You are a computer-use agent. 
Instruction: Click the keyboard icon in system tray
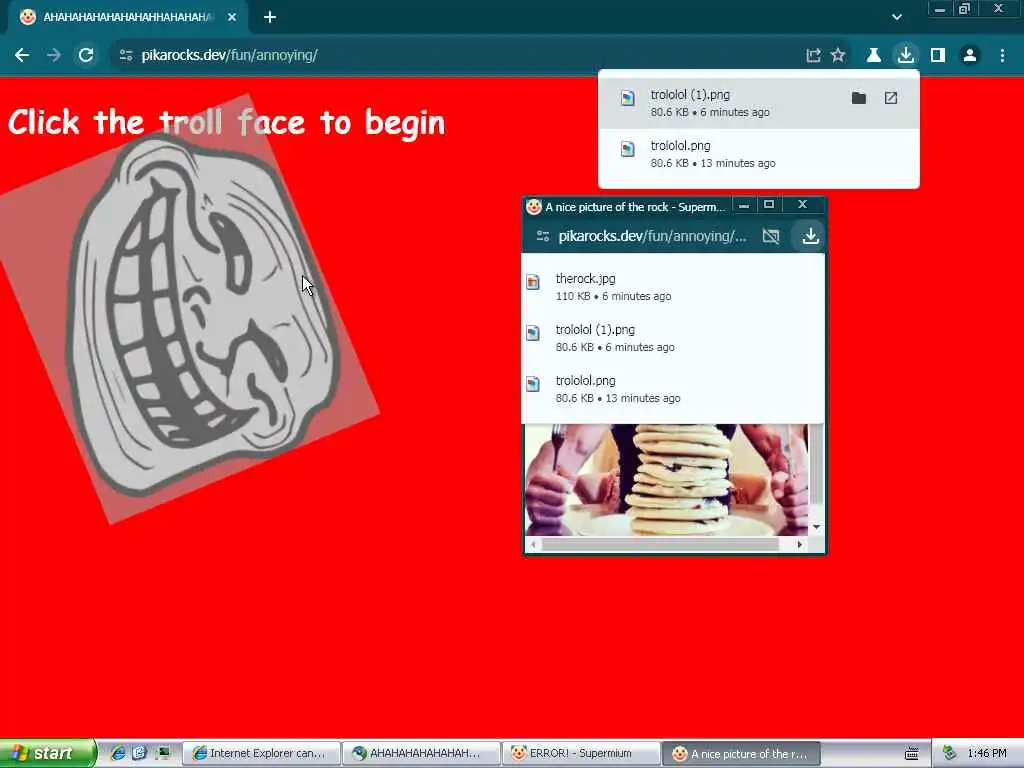pyautogui.click(x=912, y=754)
